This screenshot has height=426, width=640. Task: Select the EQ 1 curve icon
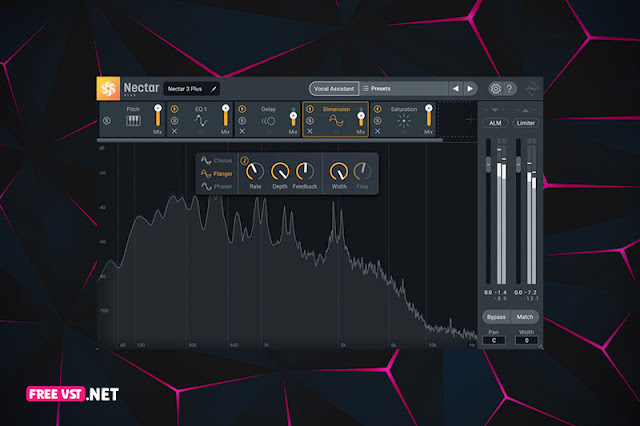200,121
